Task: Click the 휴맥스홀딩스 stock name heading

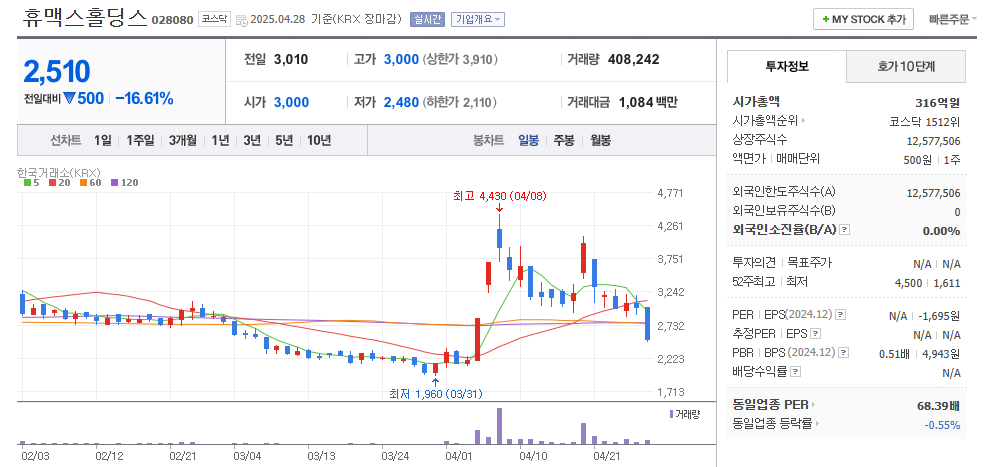Action: [85, 18]
